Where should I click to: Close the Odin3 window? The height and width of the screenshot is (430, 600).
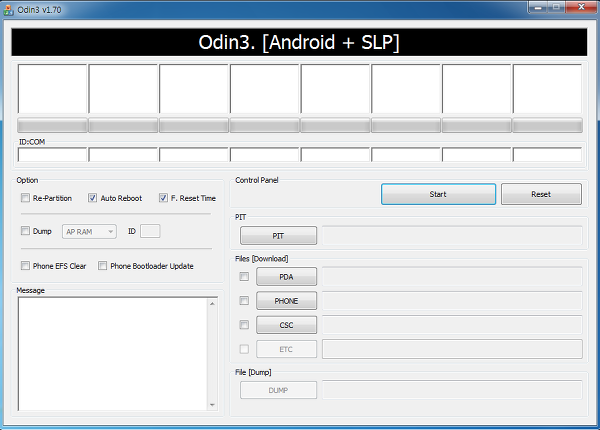[x=581, y=7]
